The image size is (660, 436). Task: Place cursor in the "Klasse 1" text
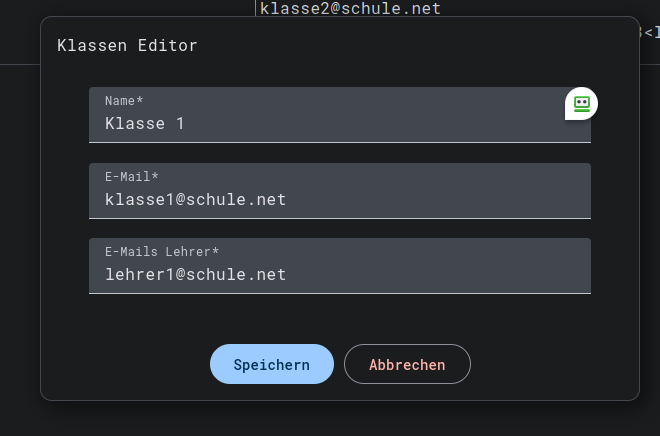[x=144, y=124]
